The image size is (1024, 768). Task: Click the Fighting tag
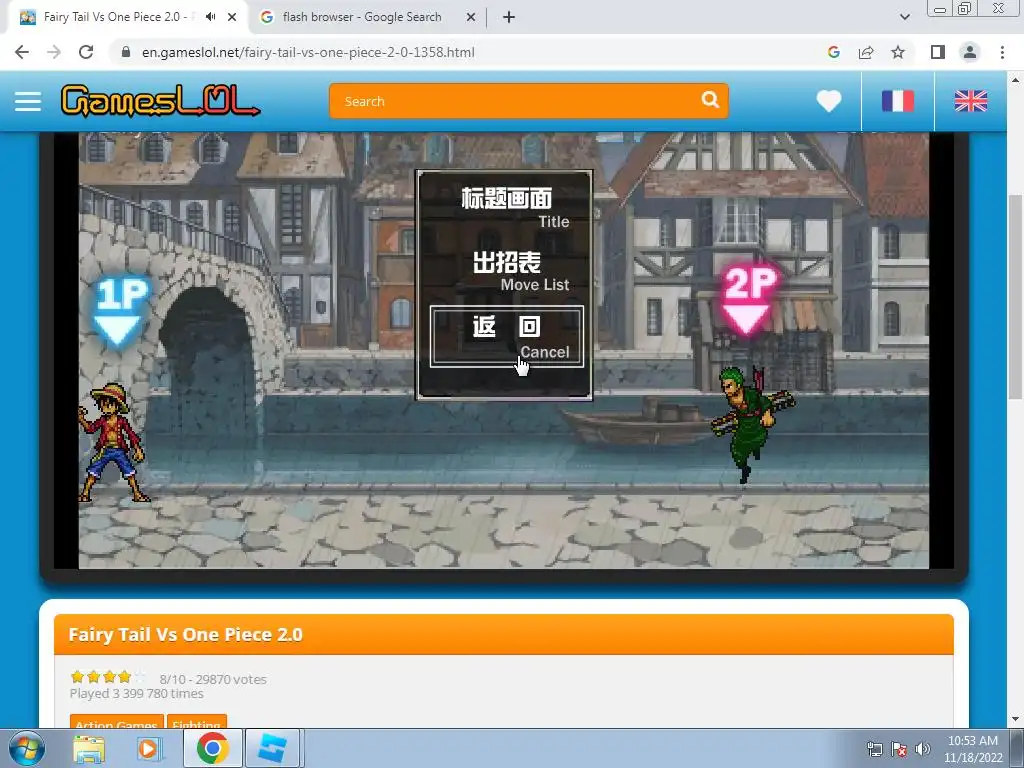[197, 722]
